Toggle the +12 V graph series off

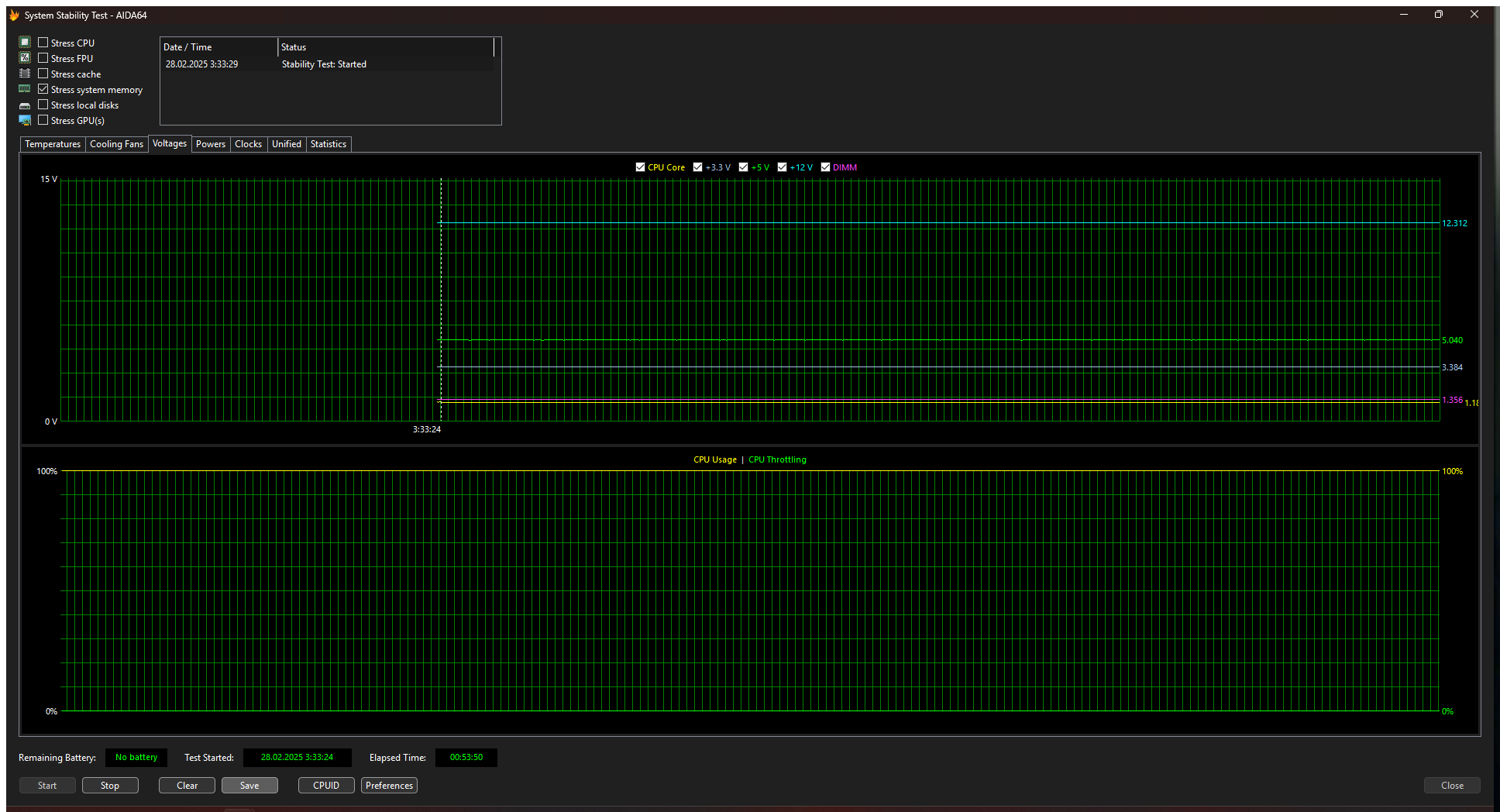coord(782,167)
